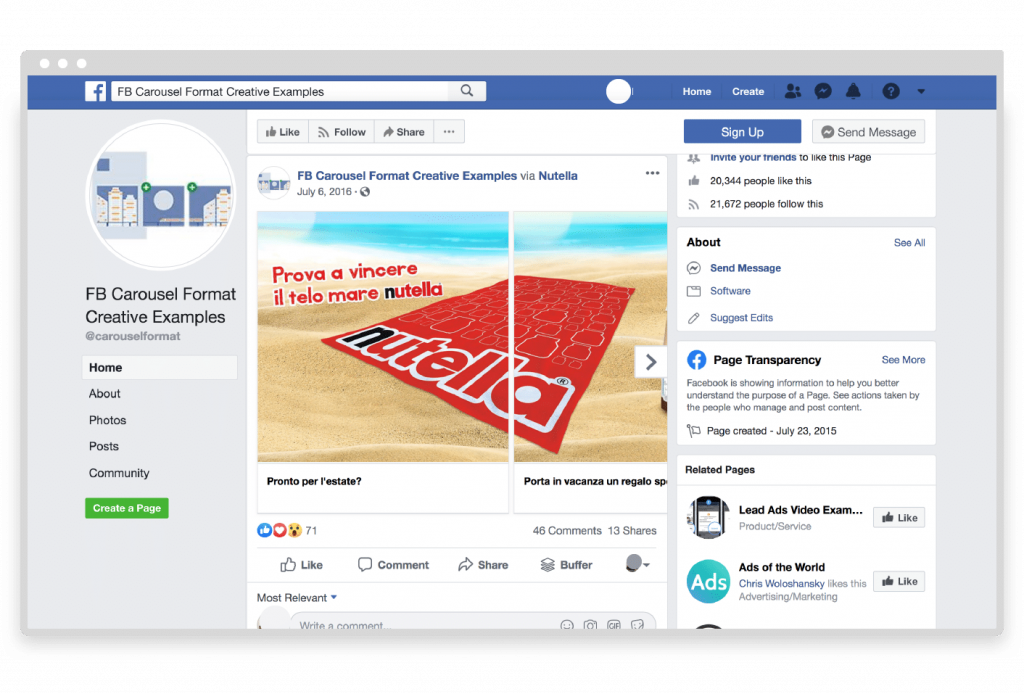Screen dimensions: 1024x694
Task: Insert an emoji in the comment box
Action: pyautogui.click(x=567, y=624)
